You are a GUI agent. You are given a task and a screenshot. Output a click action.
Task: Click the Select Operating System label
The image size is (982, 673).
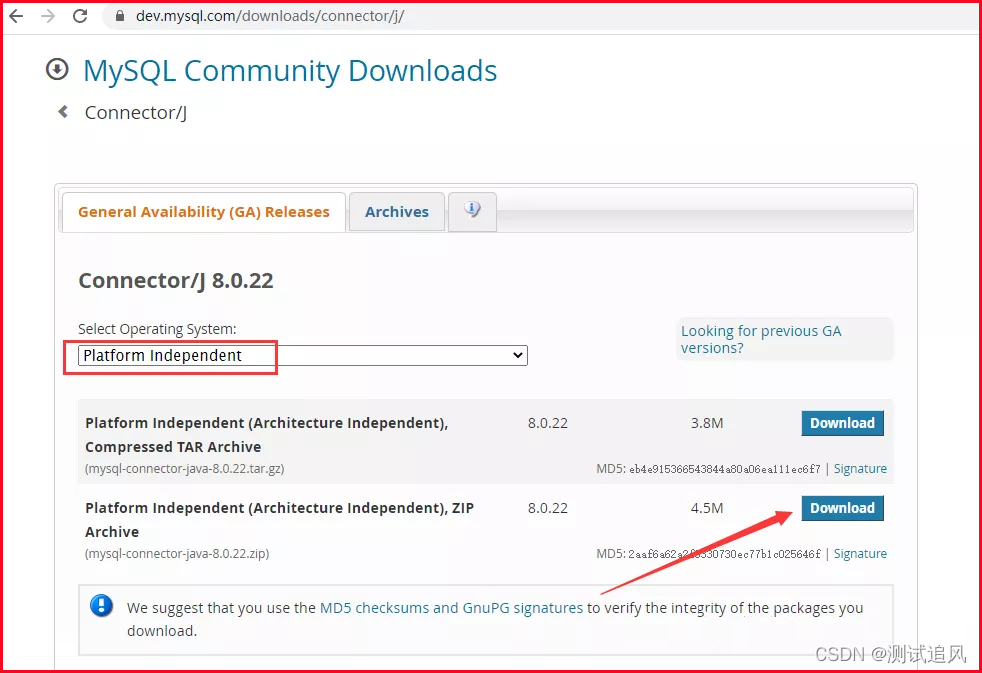157,329
